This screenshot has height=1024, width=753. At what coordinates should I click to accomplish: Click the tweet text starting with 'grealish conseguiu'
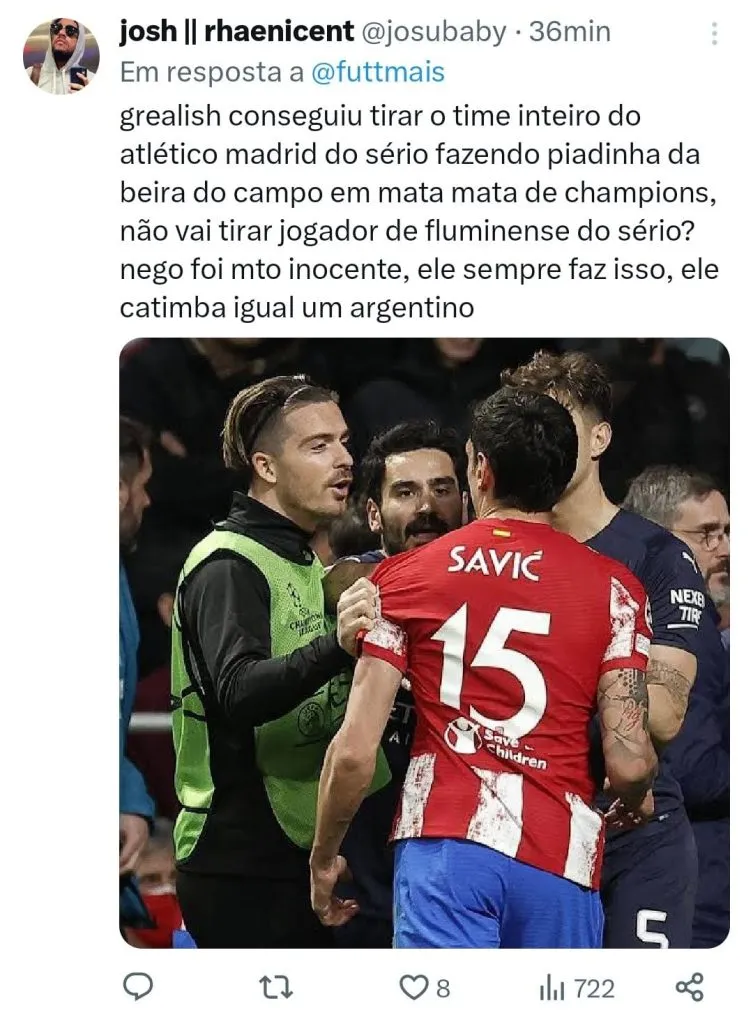click(x=419, y=212)
